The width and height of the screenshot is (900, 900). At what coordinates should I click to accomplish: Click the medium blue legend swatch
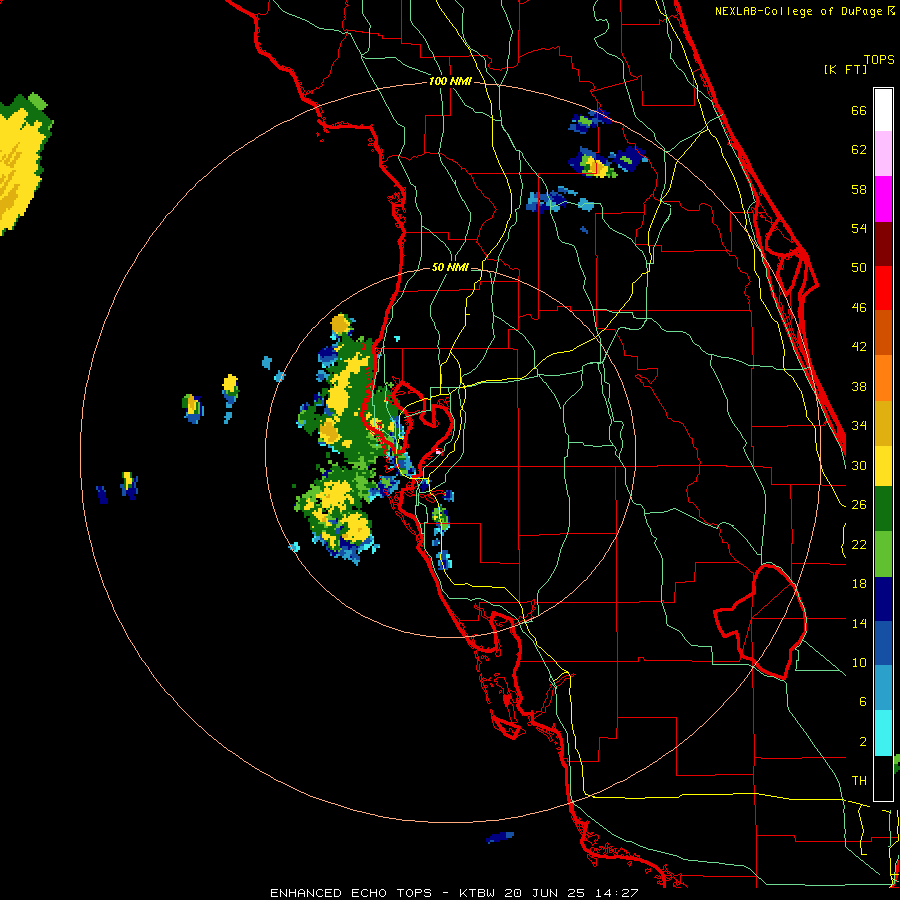pos(883,643)
